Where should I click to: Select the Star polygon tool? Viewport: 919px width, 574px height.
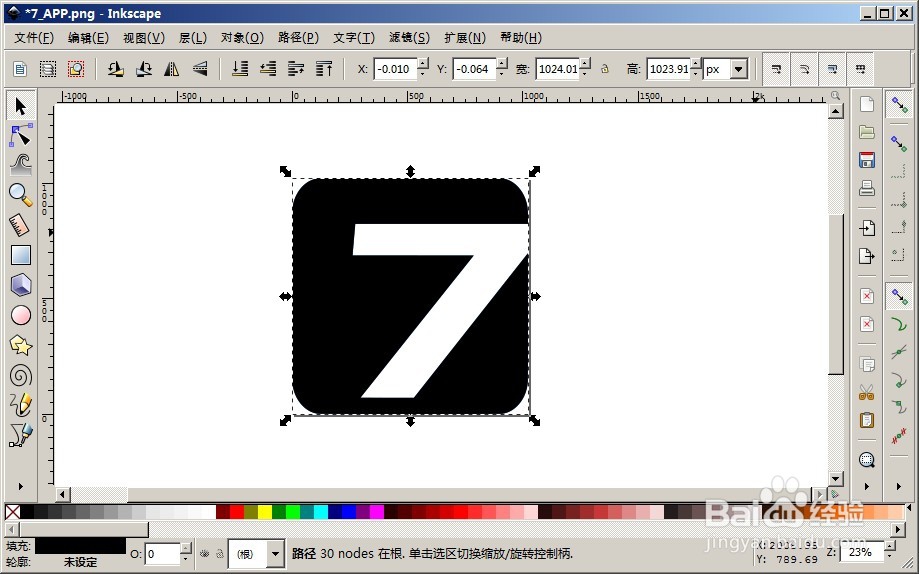[x=21, y=345]
